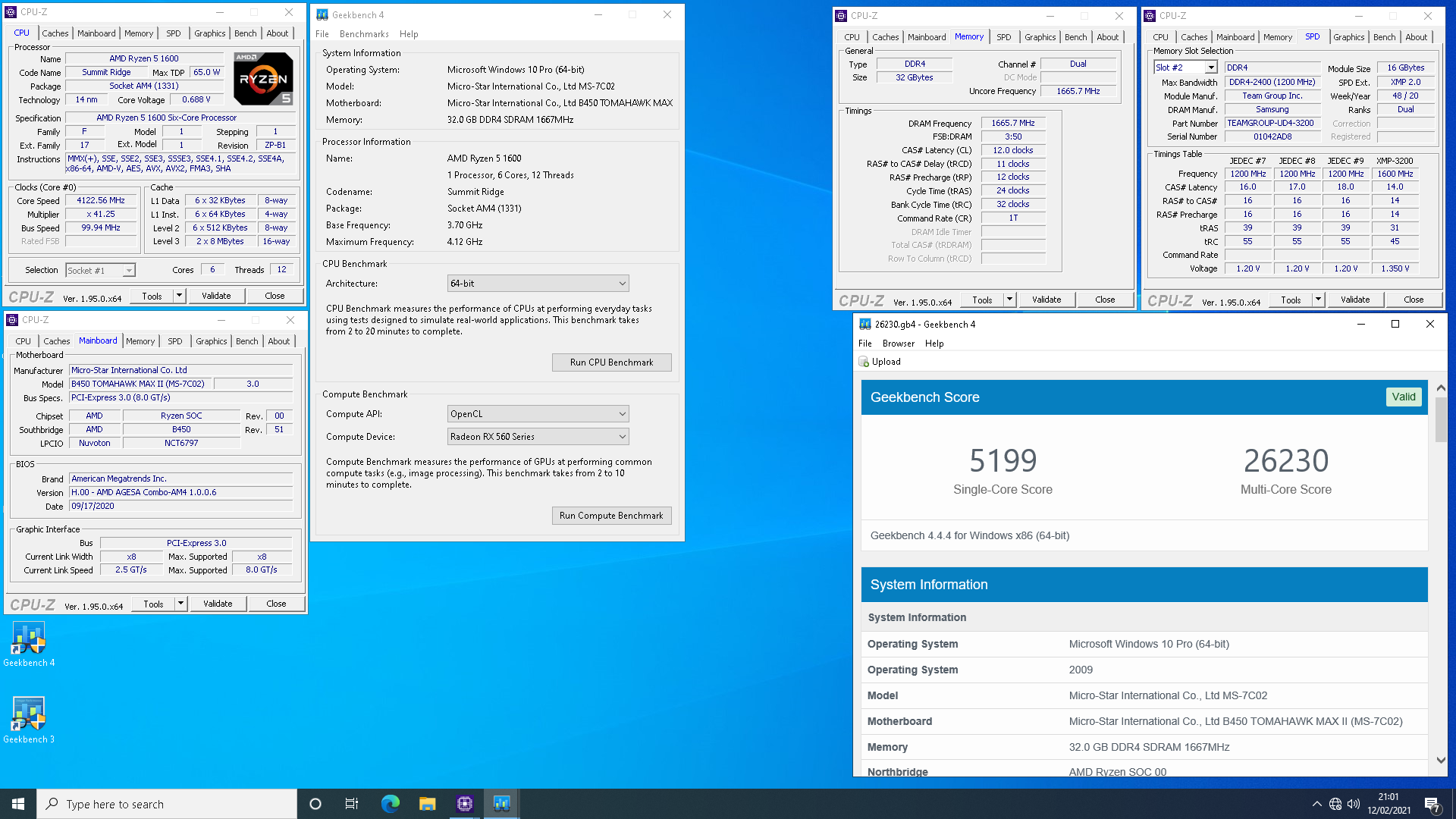
Task: Open Help menu in Geekbench 4
Action: click(x=409, y=34)
